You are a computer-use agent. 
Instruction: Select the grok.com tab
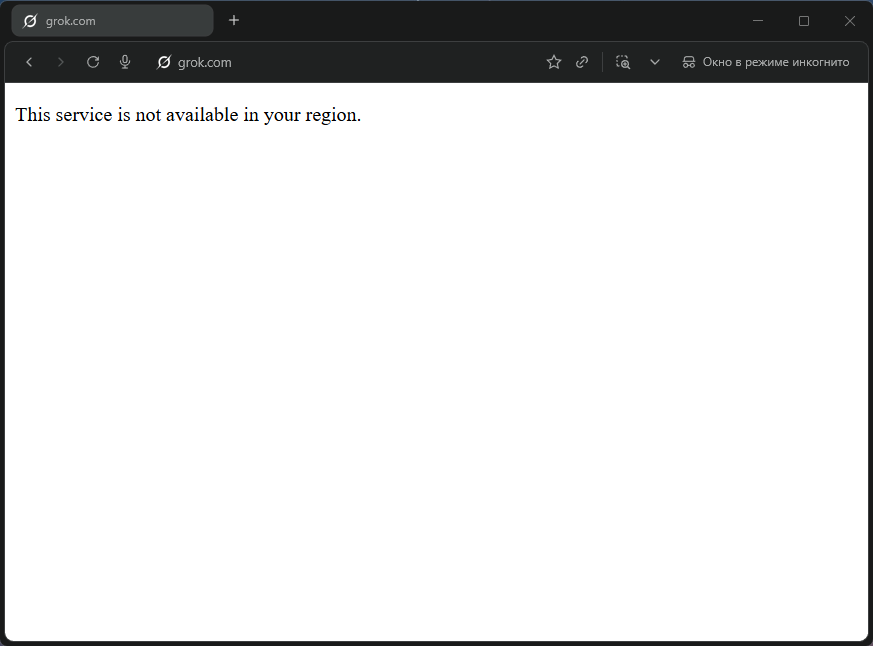[112, 21]
